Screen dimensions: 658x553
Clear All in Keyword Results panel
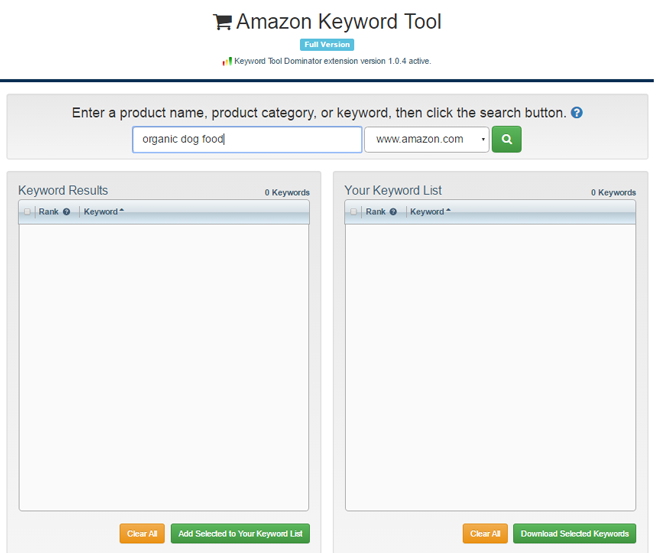pyautogui.click(x=142, y=533)
